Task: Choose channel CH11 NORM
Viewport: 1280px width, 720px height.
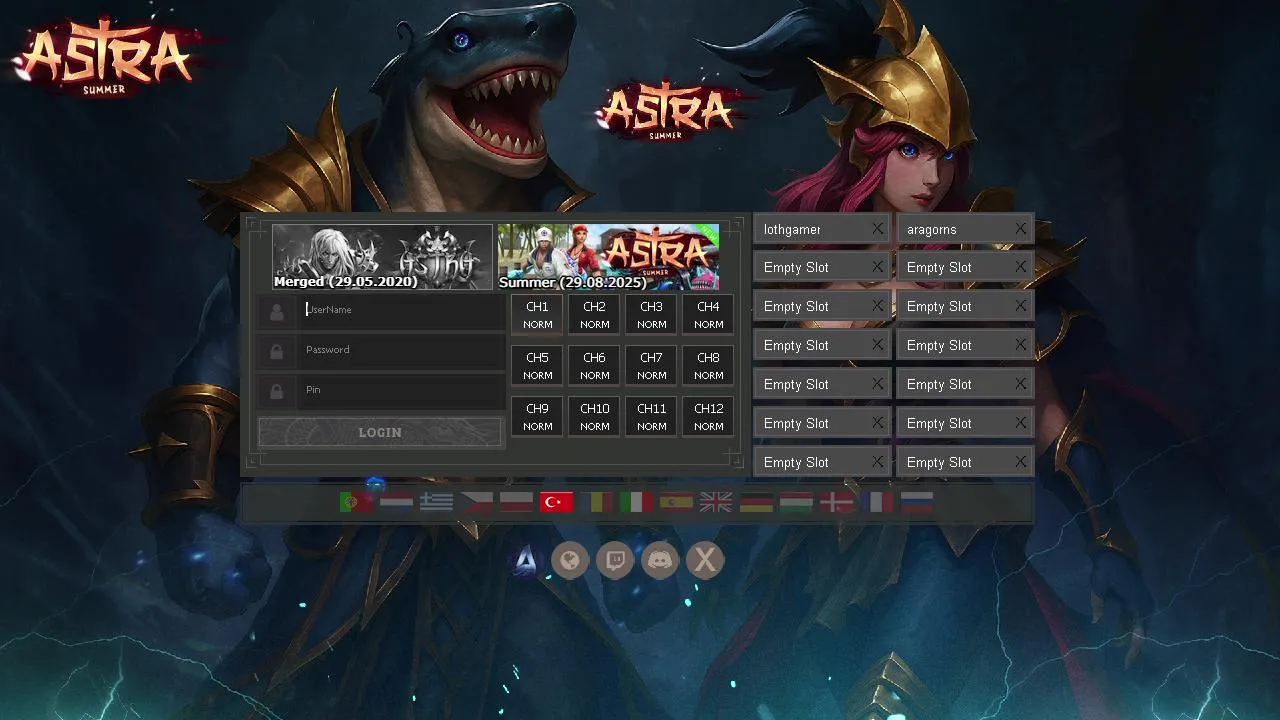Action: (x=651, y=416)
